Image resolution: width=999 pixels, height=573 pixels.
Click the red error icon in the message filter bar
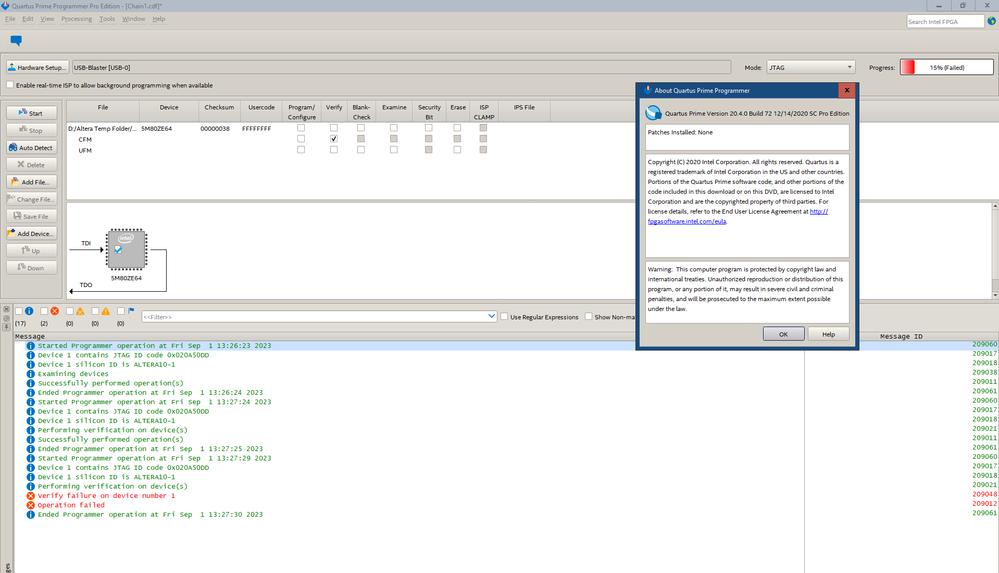55,311
